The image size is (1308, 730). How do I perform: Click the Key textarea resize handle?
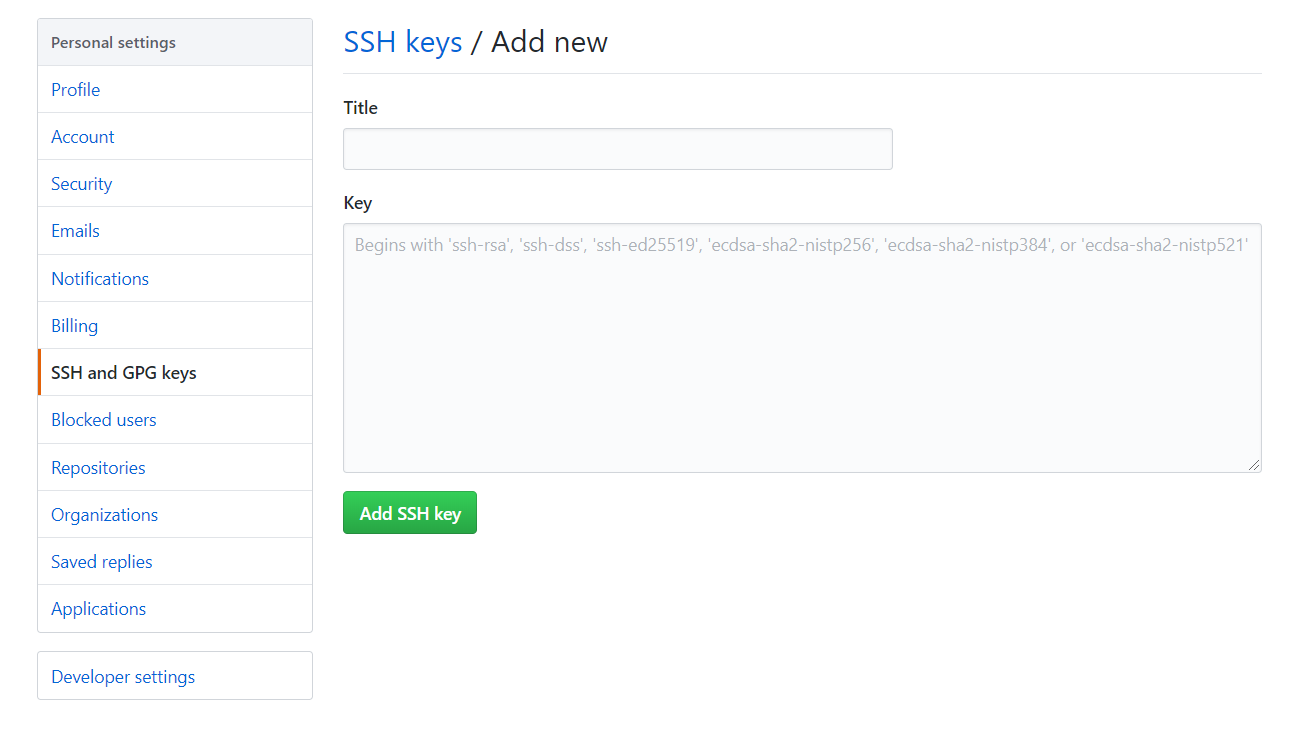coord(1255,466)
